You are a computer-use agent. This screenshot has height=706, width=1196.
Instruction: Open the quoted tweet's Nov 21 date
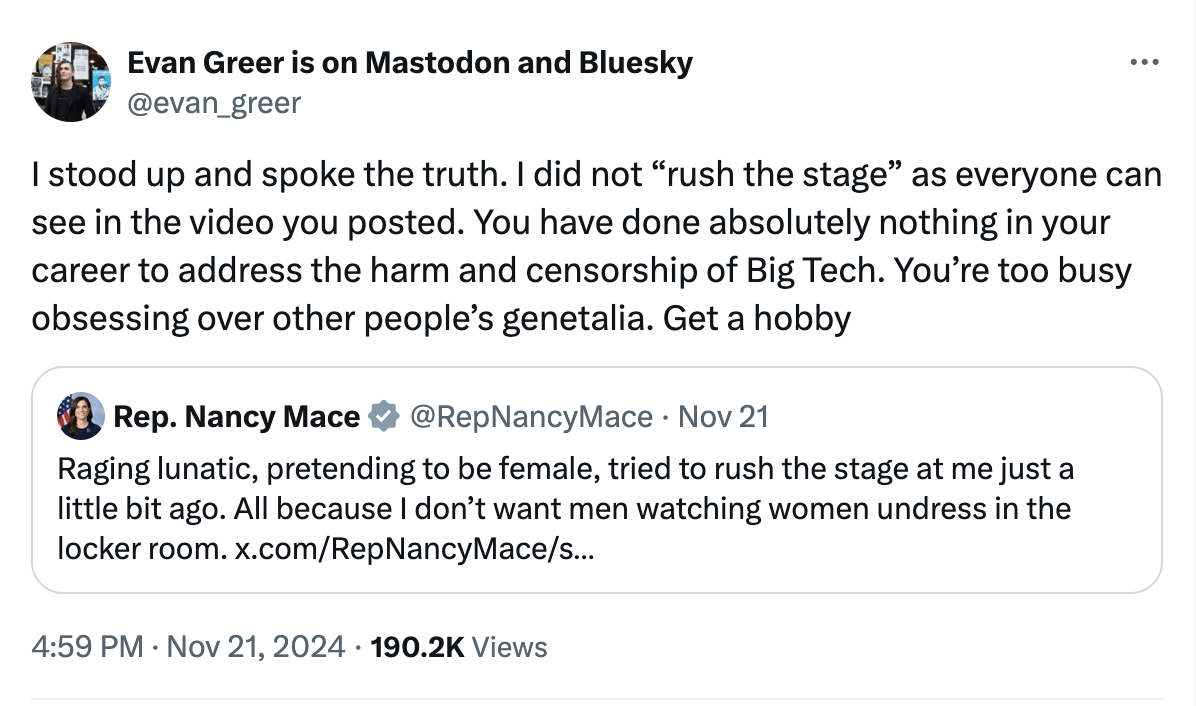pos(723,416)
